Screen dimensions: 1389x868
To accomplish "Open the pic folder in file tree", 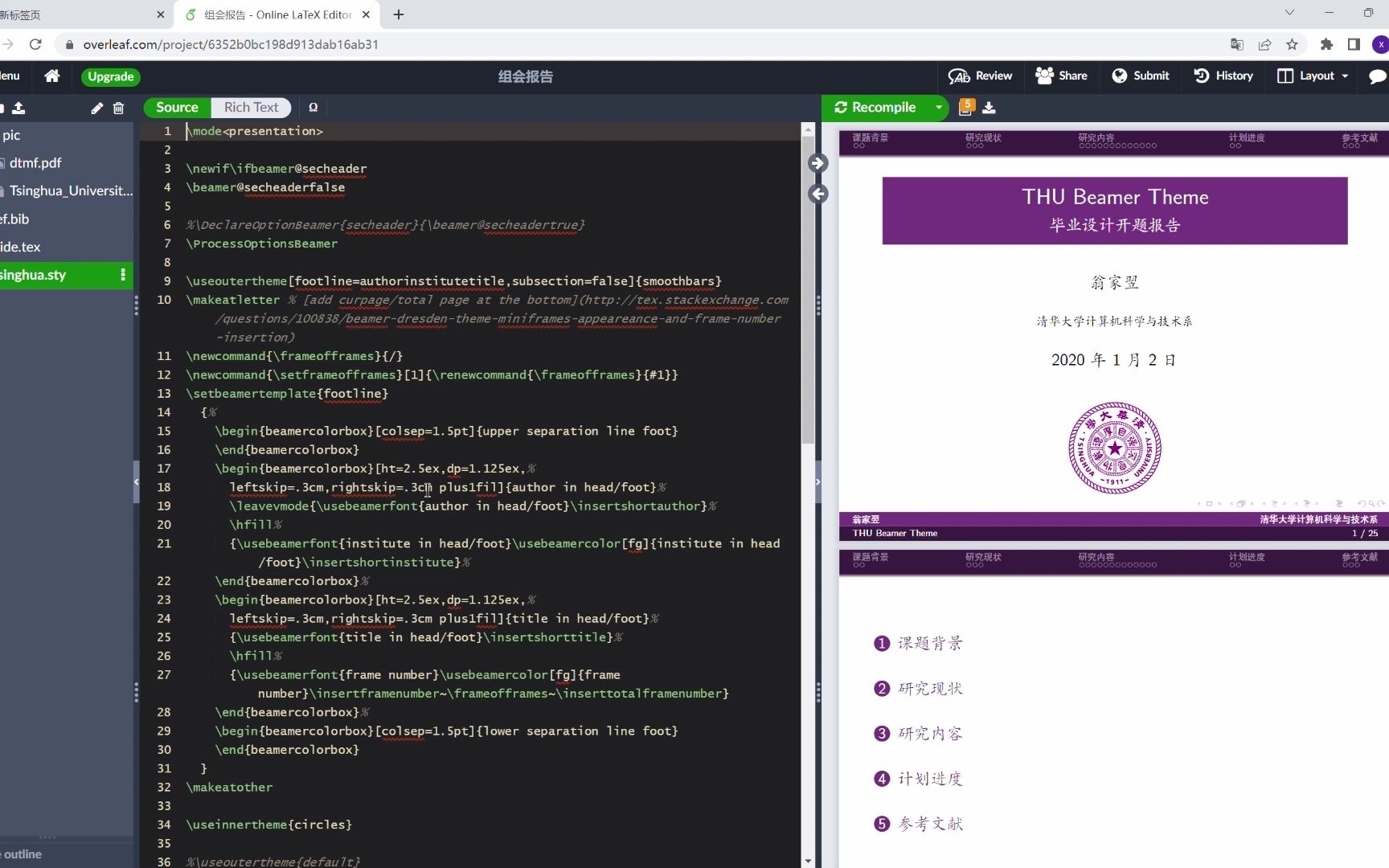I will click(x=11, y=135).
